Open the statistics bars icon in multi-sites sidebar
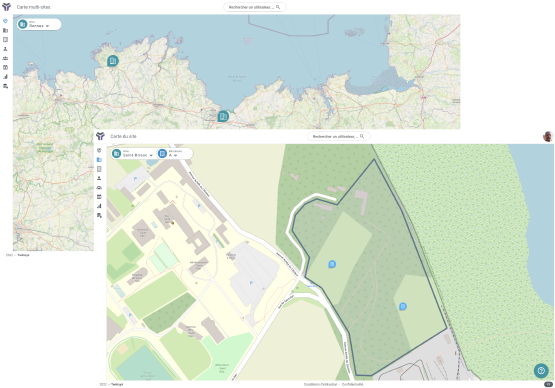 click(5, 76)
